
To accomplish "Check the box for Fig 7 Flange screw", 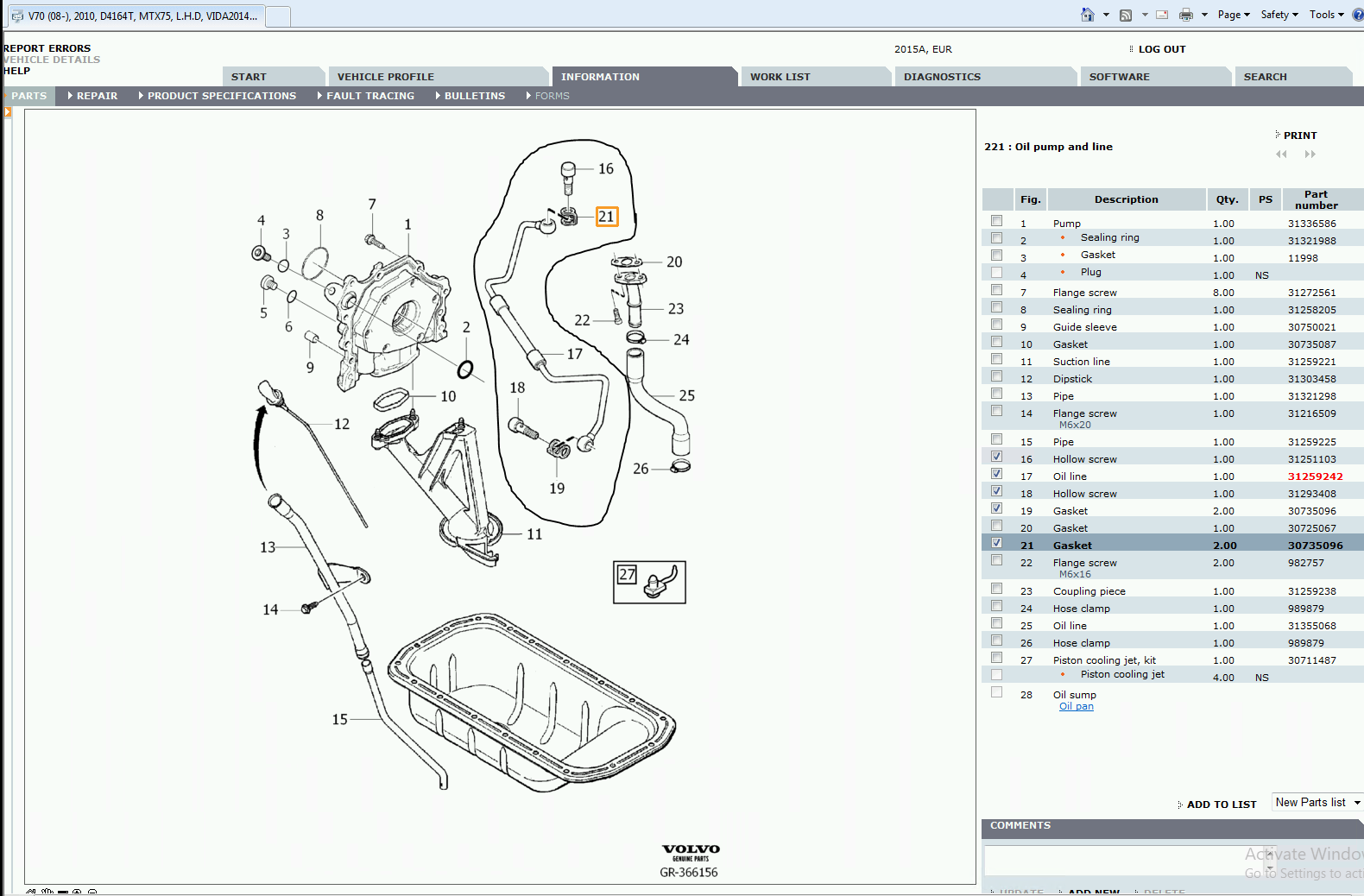I will pyautogui.click(x=997, y=290).
